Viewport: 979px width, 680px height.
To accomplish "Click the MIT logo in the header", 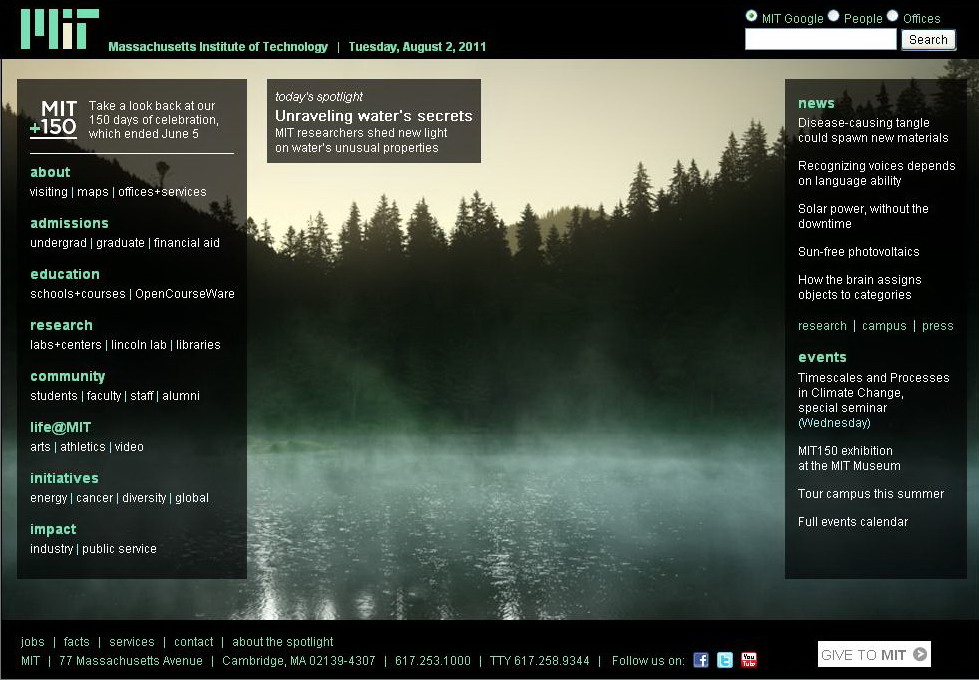I will click(60, 29).
